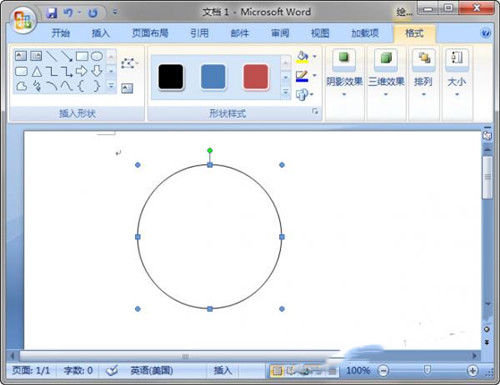Undo the last action
500x385 pixels.
[68, 13]
